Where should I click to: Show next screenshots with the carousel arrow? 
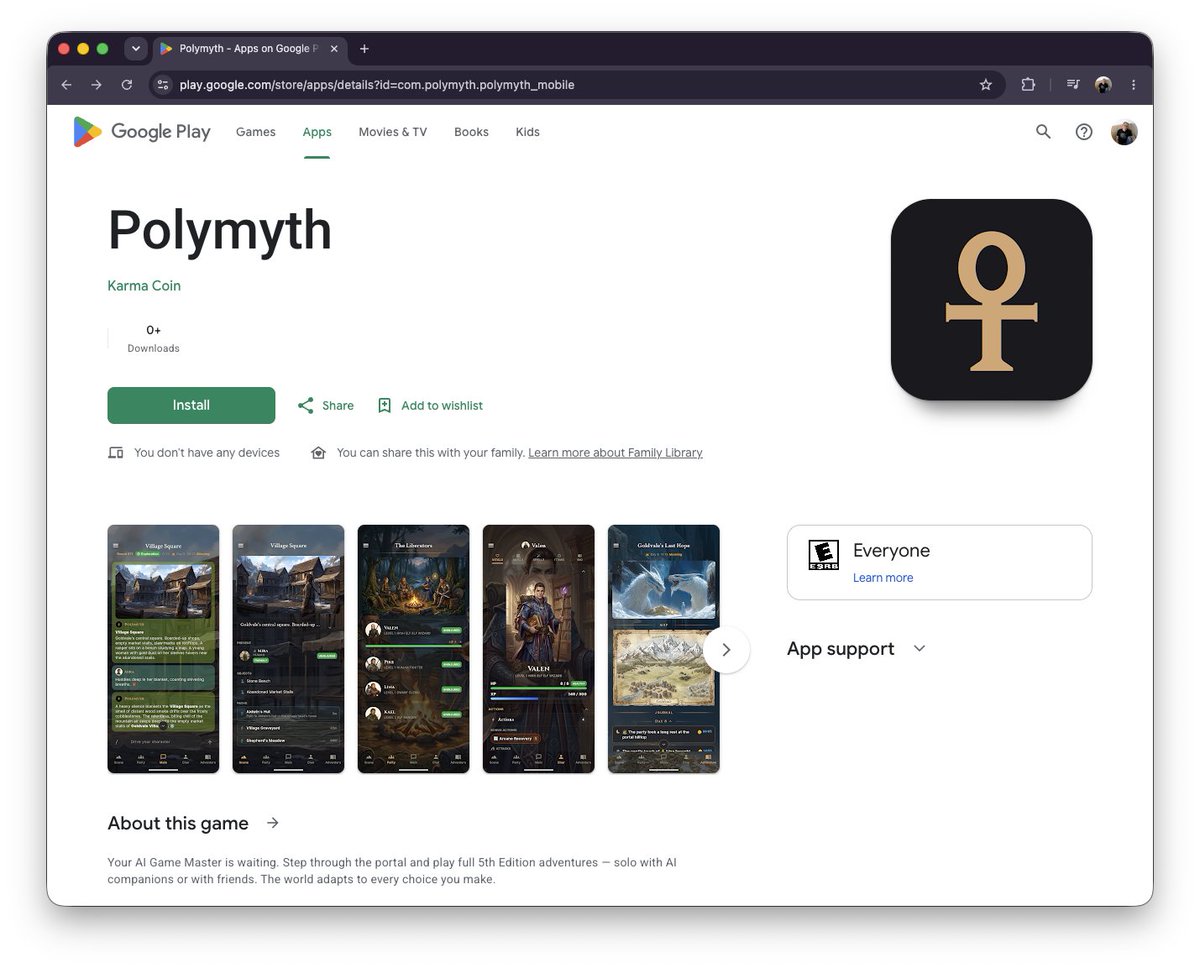[x=726, y=650]
